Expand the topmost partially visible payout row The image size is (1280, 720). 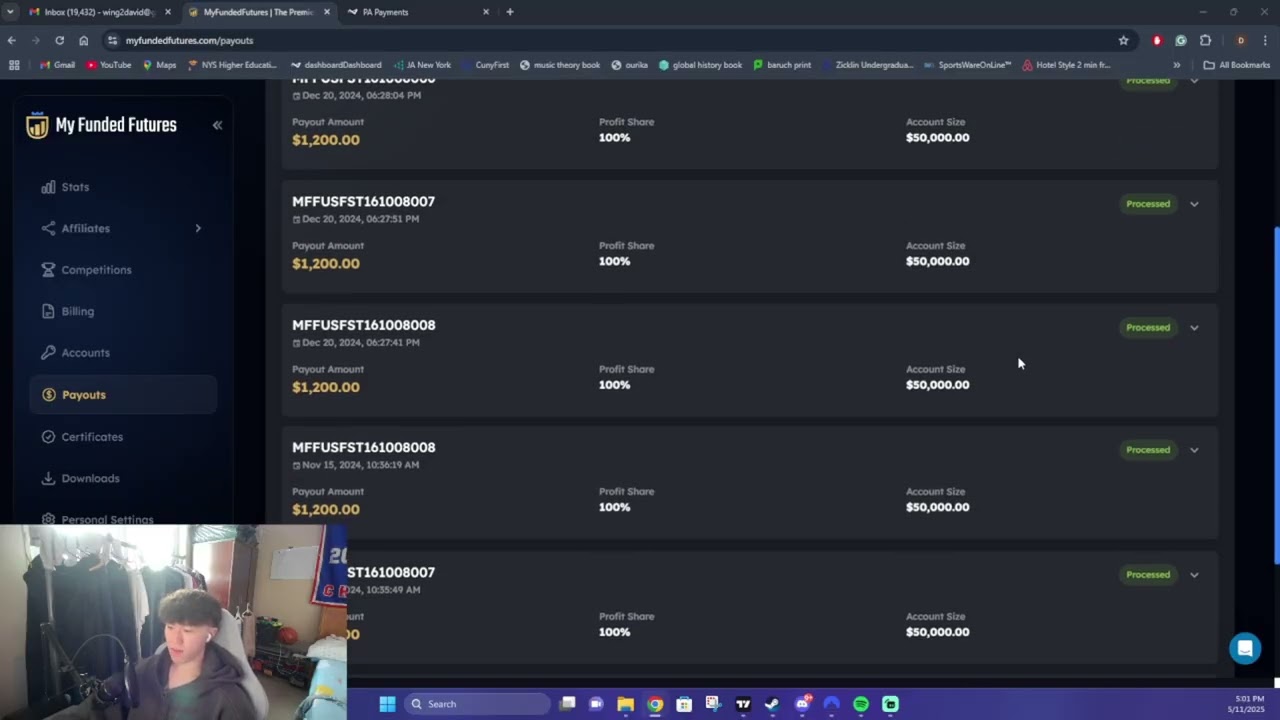pos(1194,81)
